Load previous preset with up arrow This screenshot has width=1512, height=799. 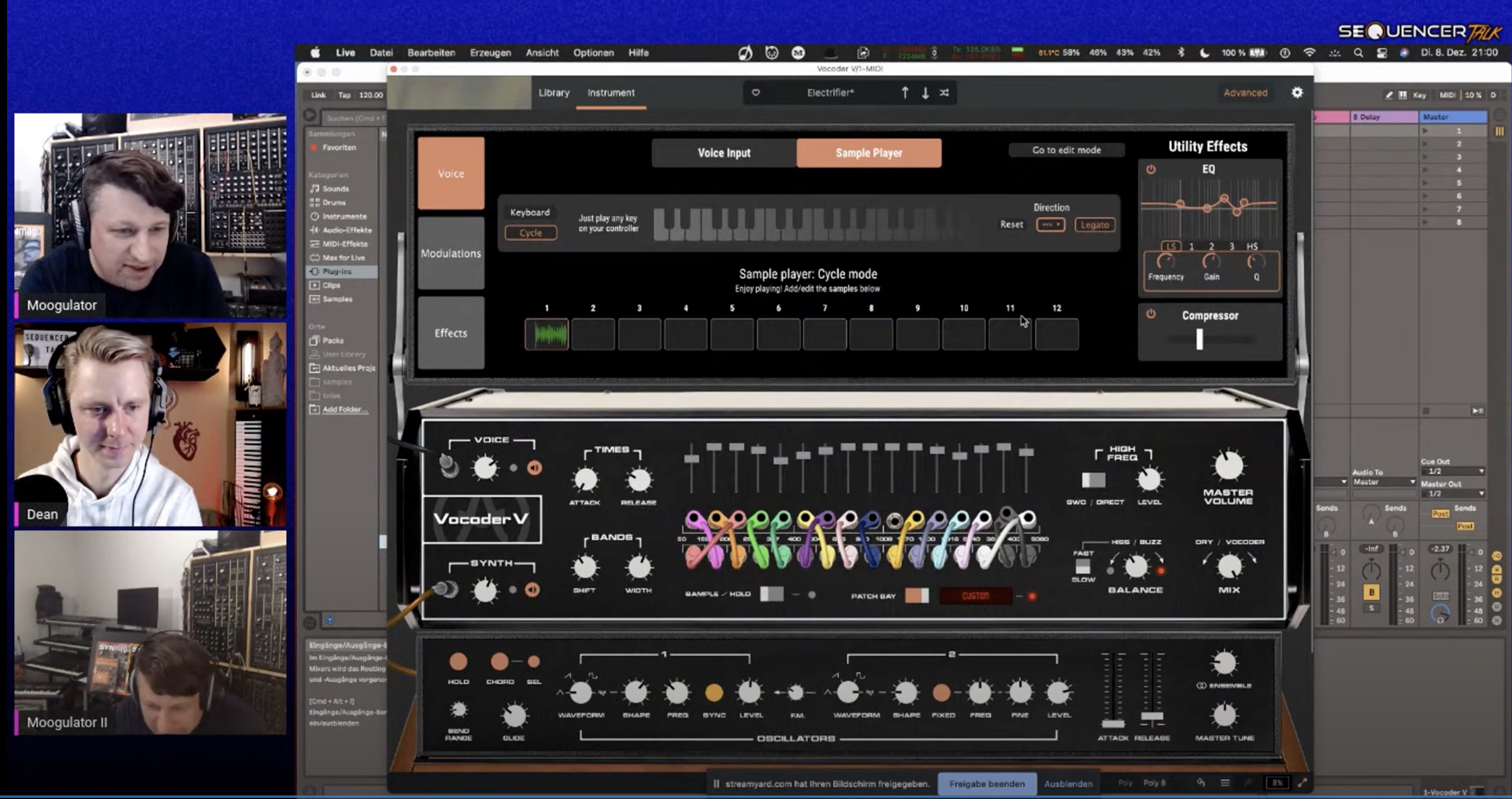pyautogui.click(x=905, y=92)
